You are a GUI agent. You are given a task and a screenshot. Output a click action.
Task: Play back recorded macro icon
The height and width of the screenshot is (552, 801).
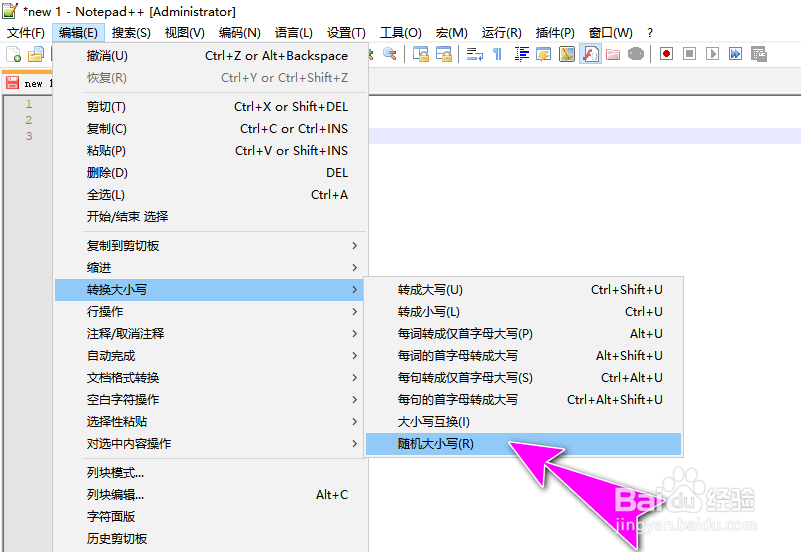[x=712, y=54]
